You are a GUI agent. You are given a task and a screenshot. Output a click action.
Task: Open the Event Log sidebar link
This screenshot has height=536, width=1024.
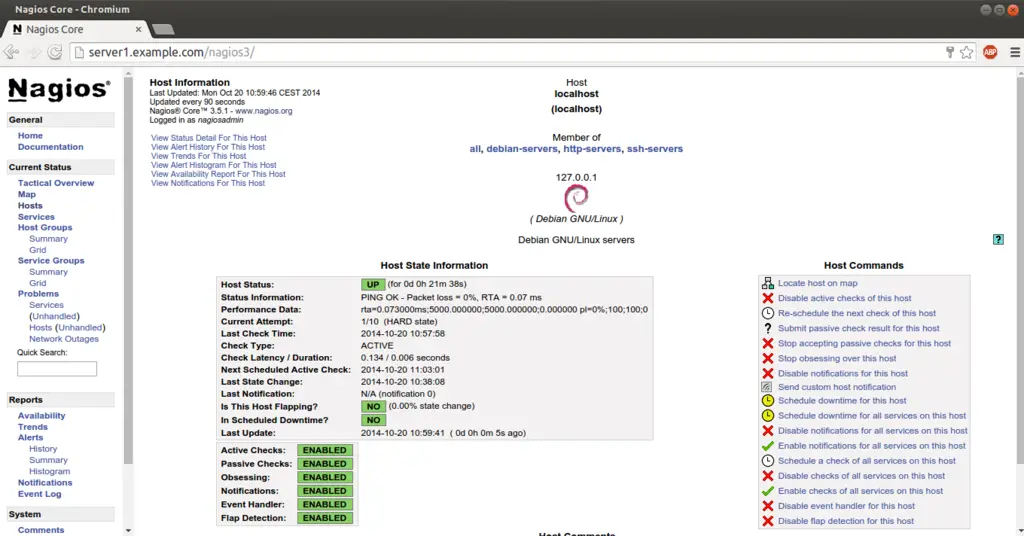coord(39,494)
